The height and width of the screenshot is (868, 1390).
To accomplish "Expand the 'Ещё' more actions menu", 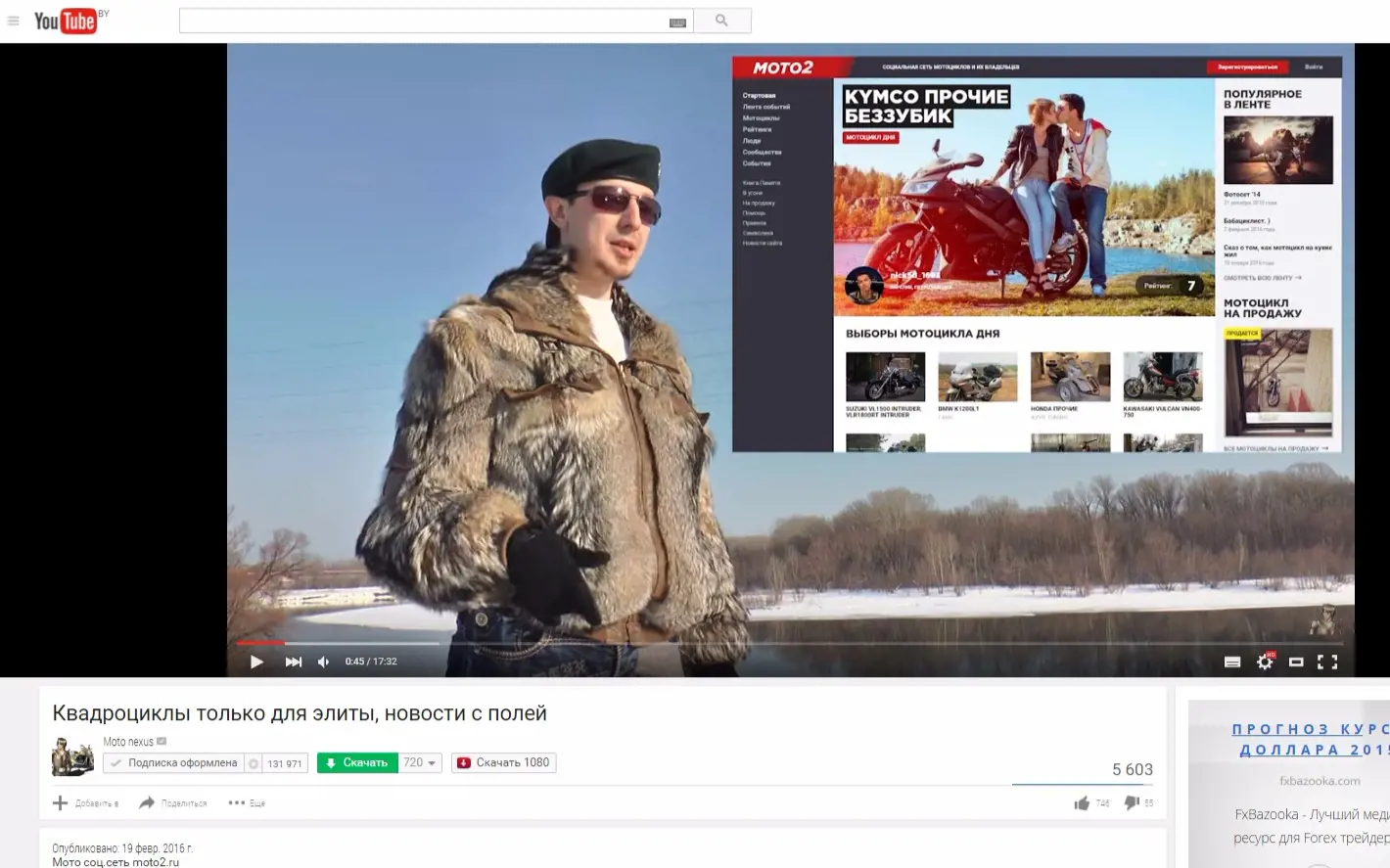I will click(247, 803).
